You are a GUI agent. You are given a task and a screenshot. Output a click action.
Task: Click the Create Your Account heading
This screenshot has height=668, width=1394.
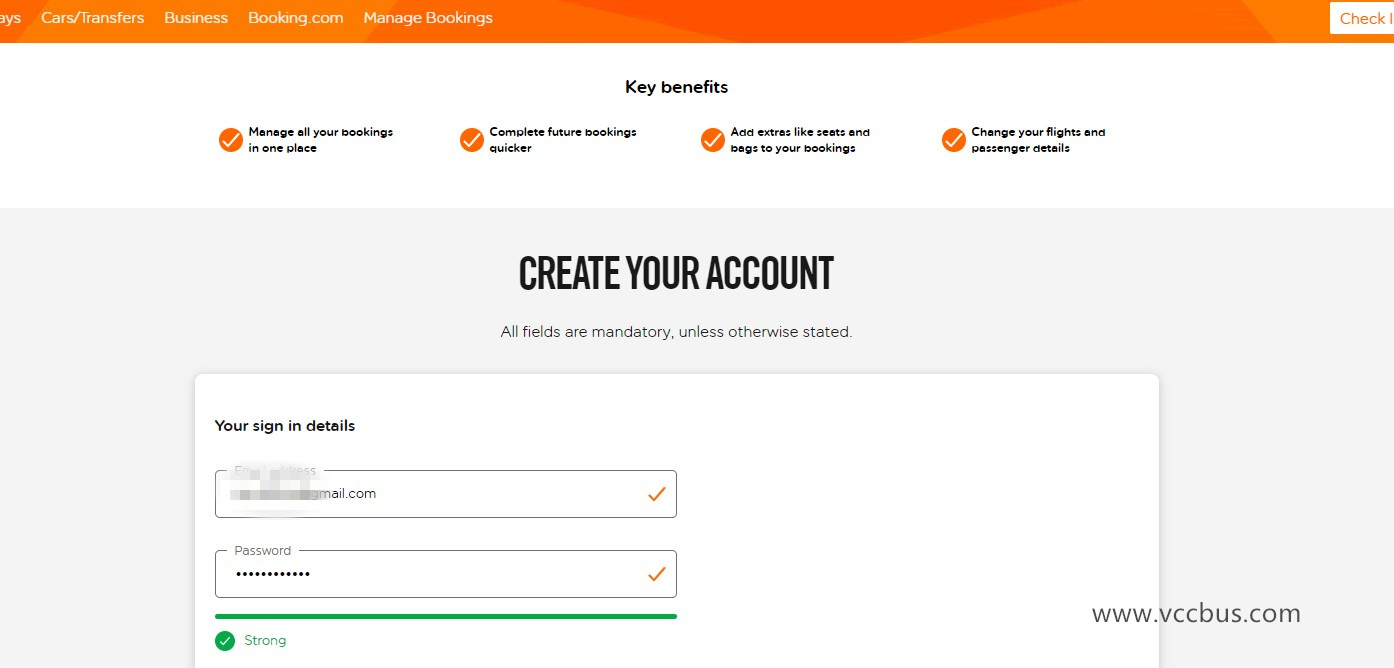click(676, 274)
